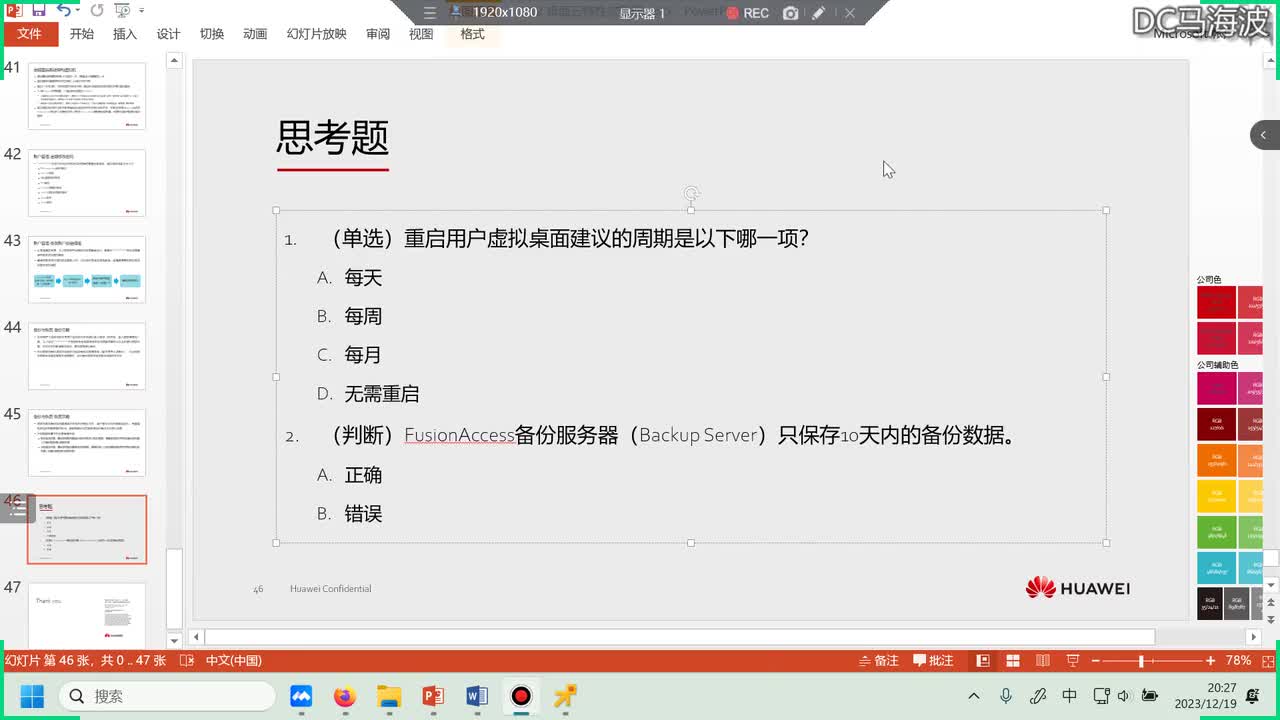This screenshot has width=1280, height=720.
Task: Switch to the 插入 ribbon tab
Action: pyautogui.click(x=125, y=34)
